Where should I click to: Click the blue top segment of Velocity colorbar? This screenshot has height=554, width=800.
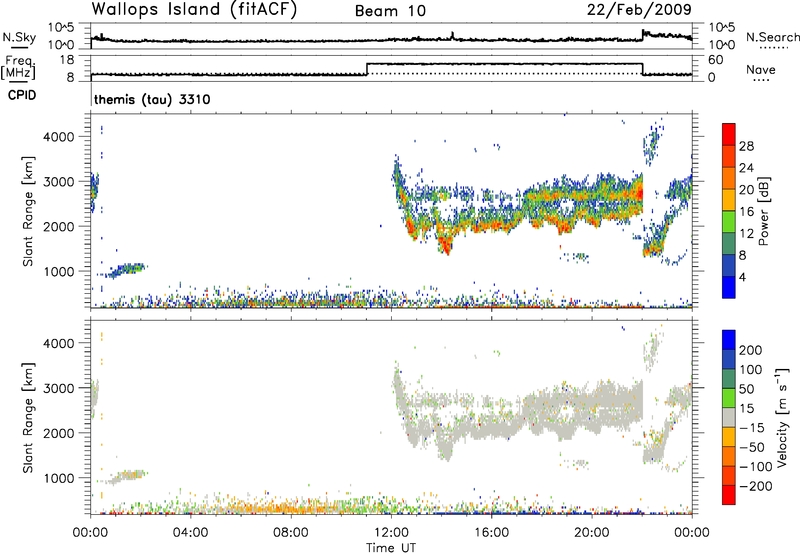[729, 340]
